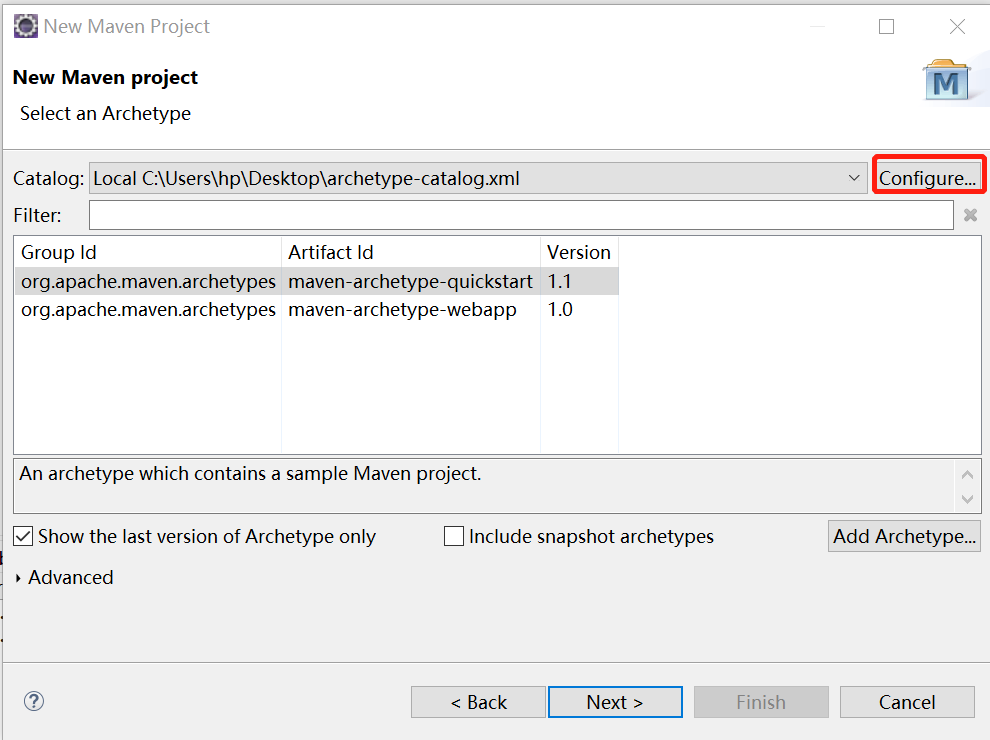Proceed with the Next > button
Screen dimensions: 990x740
(615, 702)
